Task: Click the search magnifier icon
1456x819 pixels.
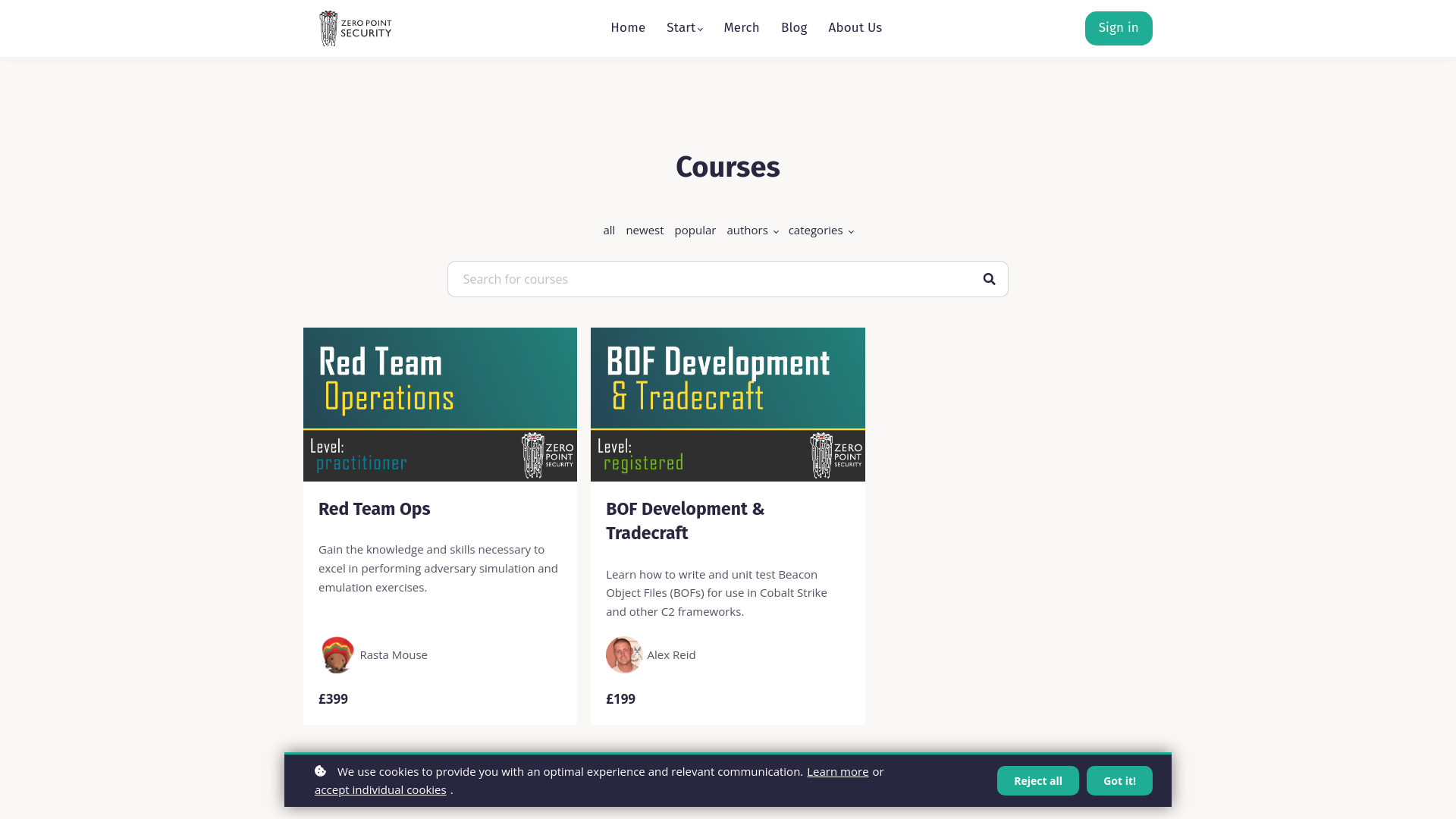Action: click(989, 278)
